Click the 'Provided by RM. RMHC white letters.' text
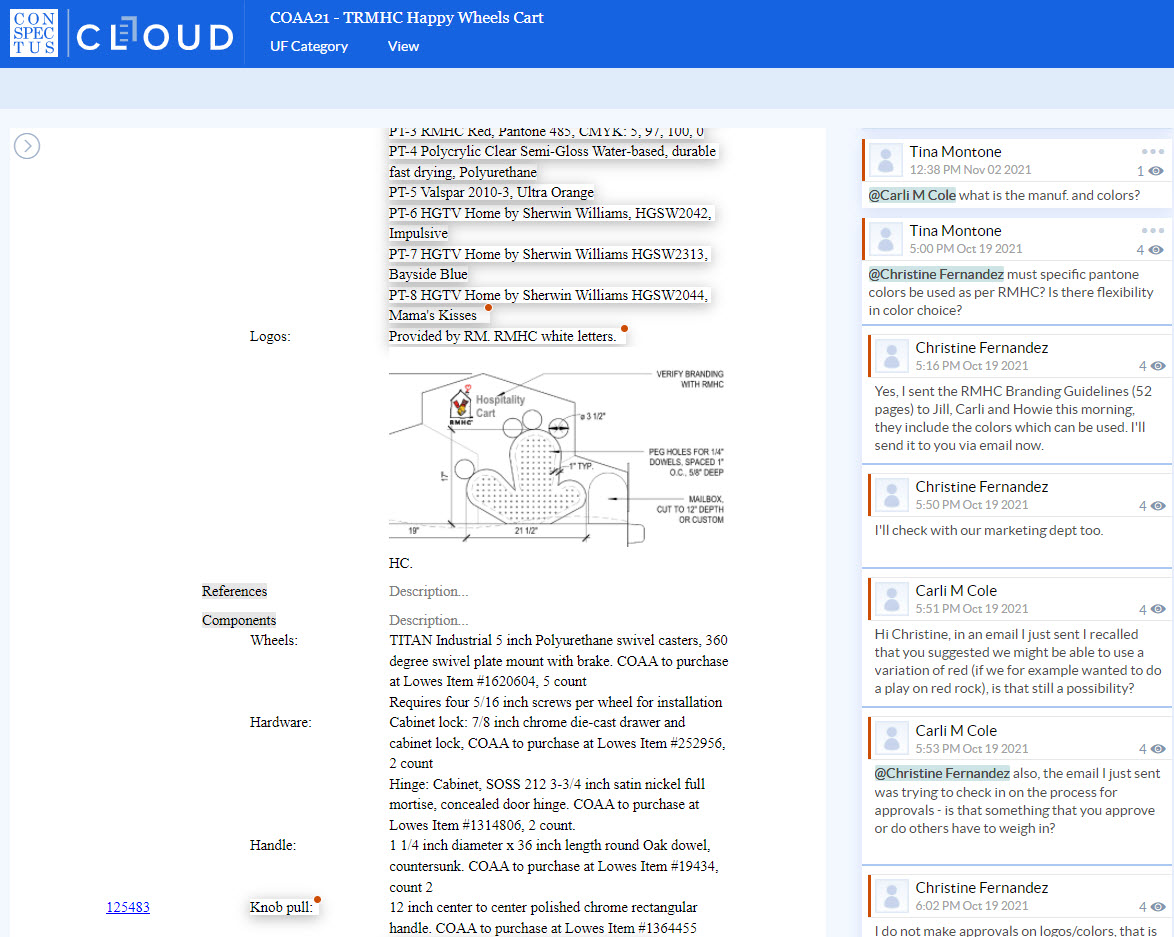Image resolution: width=1174 pixels, height=937 pixels. (502, 336)
